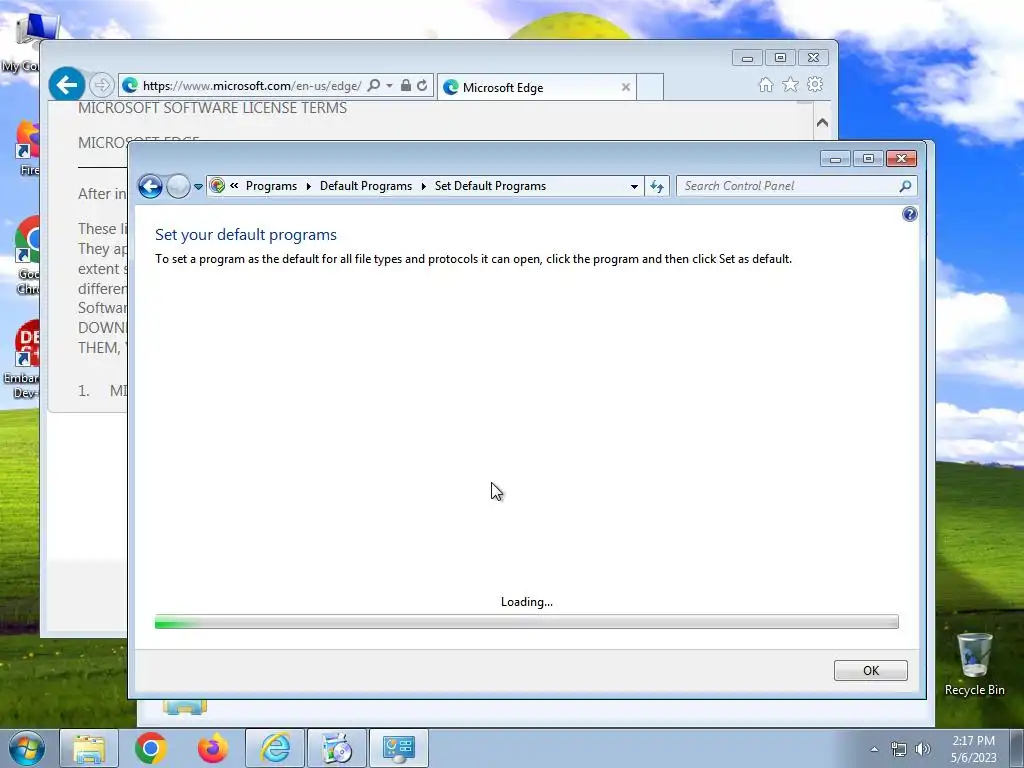1024x768 pixels.
Task: Maximize the Internet Explorer window
Action: [x=780, y=58]
